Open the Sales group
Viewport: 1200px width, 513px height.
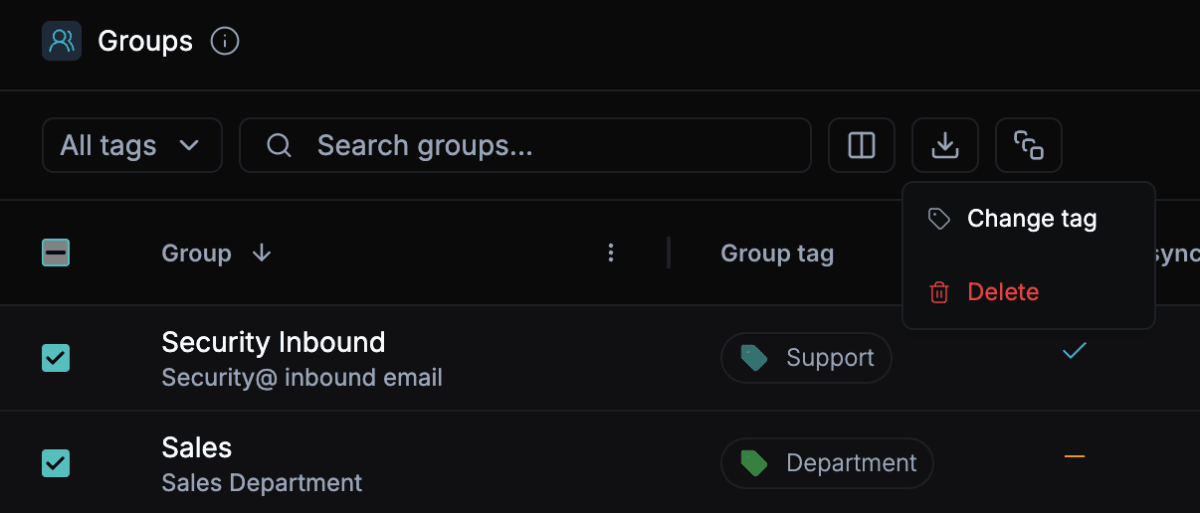pyautogui.click(x=197, y=447)
